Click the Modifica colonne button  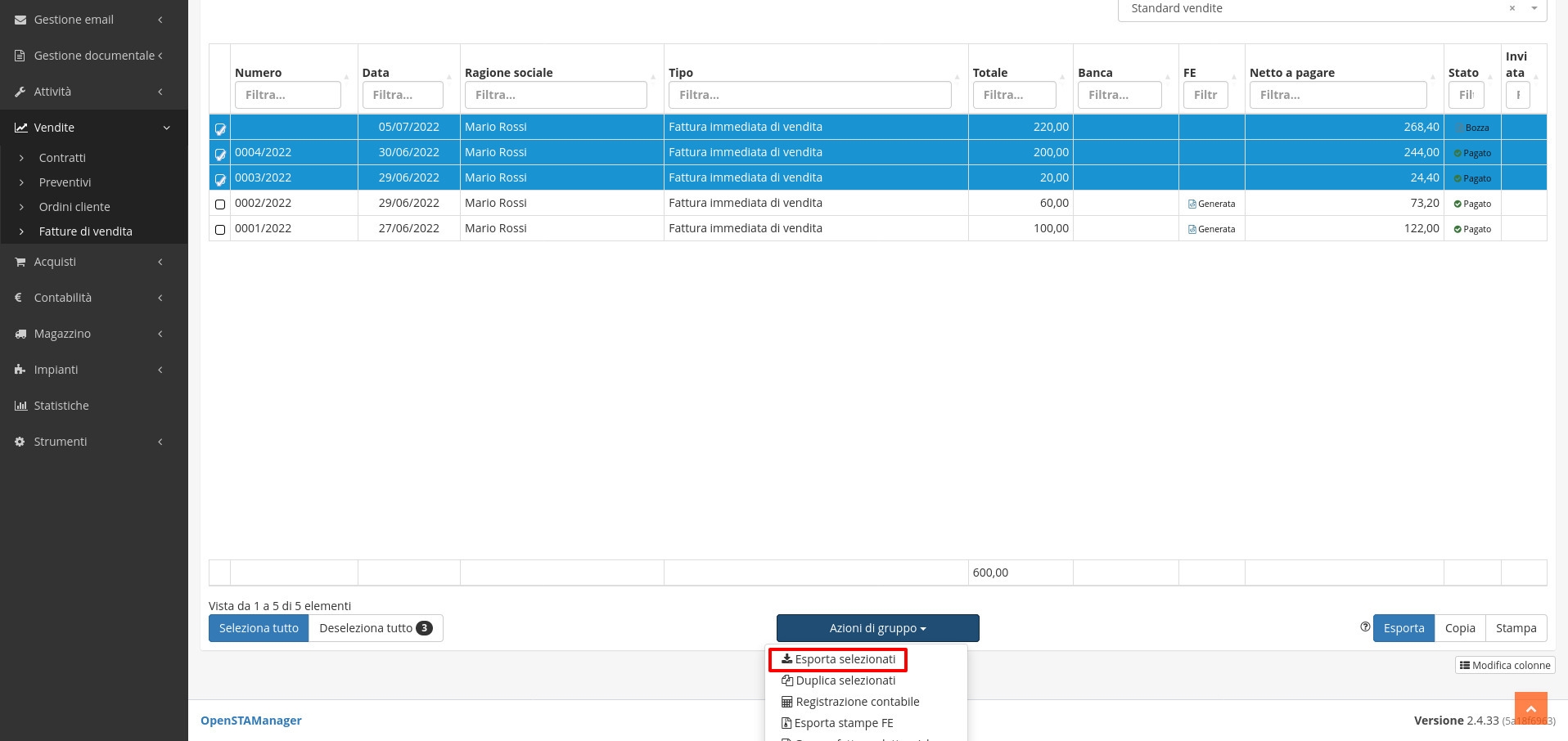tap(1505, 665)
